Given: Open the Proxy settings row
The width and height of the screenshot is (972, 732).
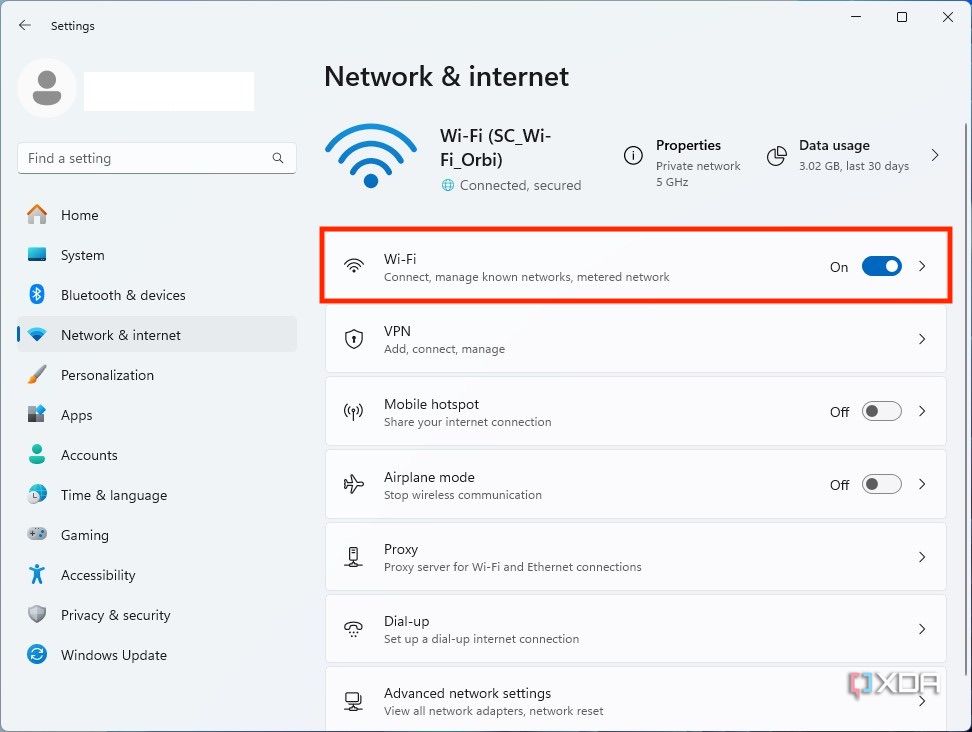Looking at the screenshot, I should (635, 557).
